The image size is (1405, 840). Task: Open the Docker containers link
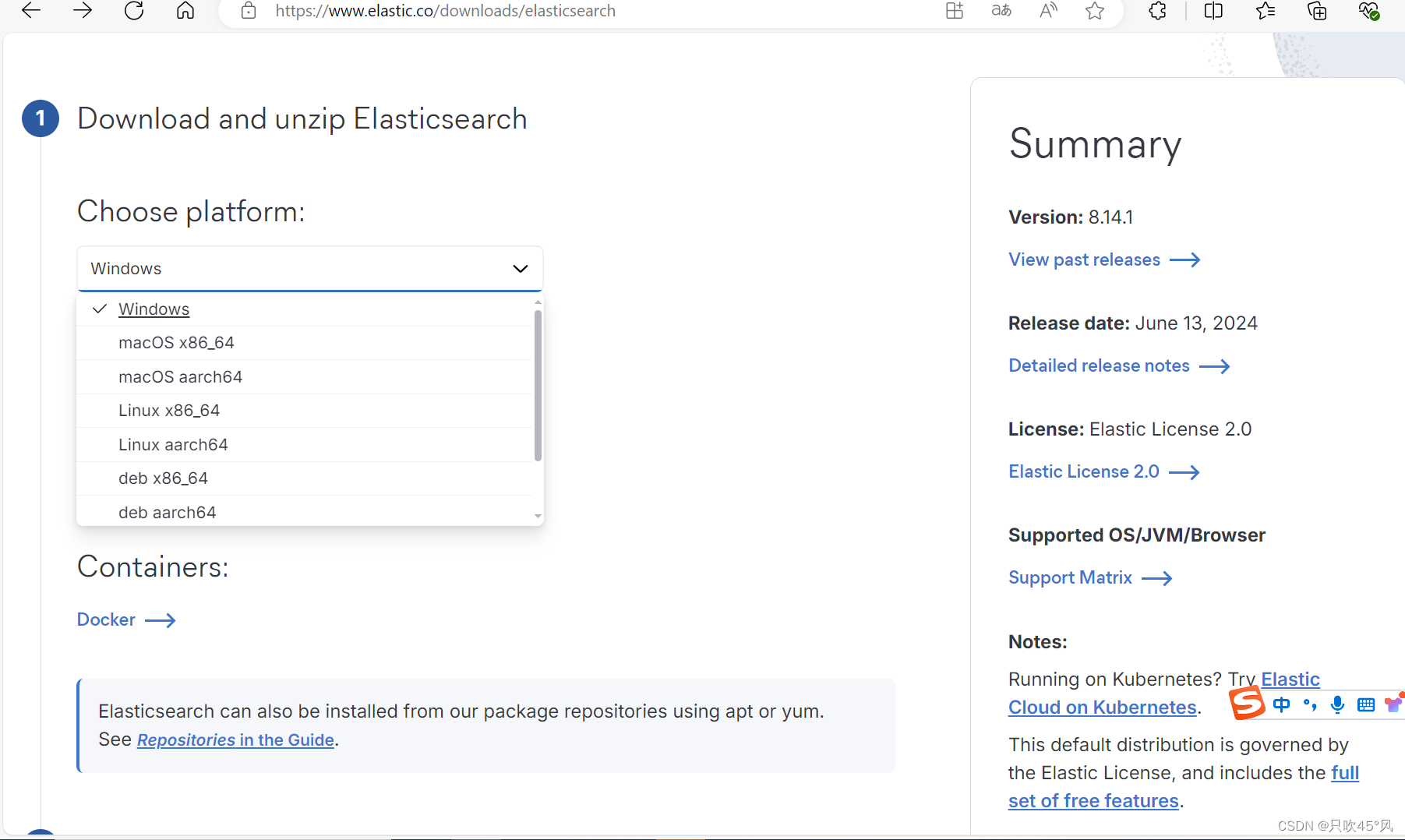click(x=126, y=620)
